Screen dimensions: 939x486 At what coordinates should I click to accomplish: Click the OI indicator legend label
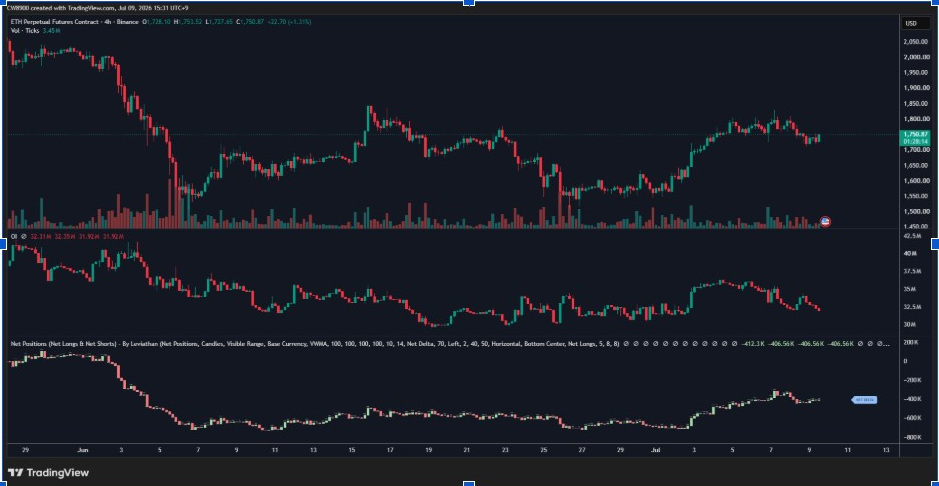14,237
